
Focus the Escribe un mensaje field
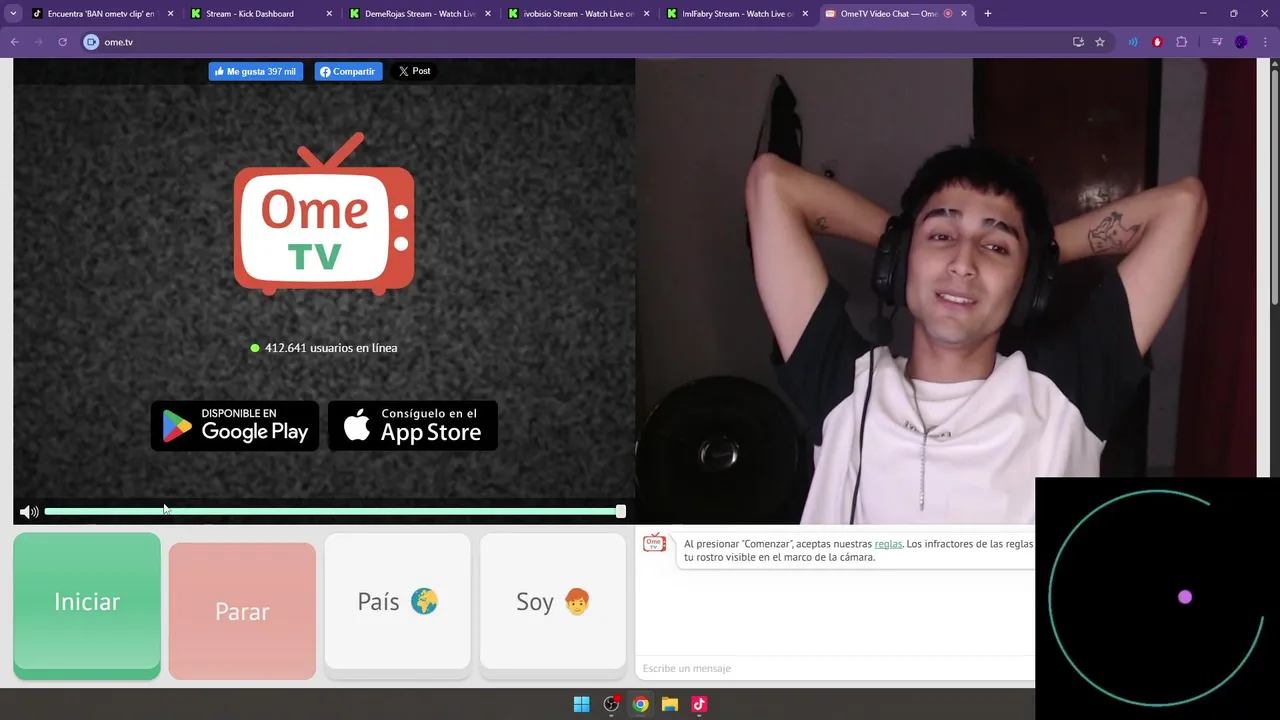click(835, 668)
